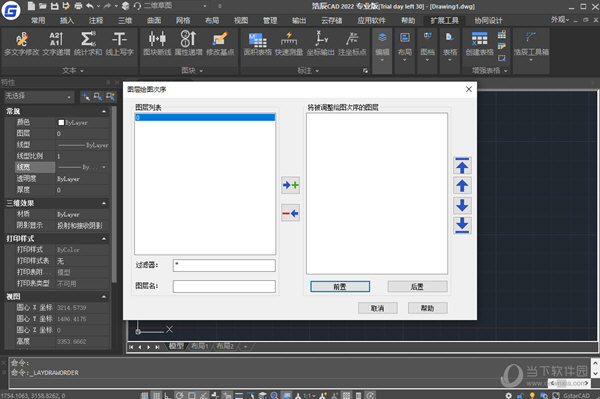Switch to the 插入 ribbon tab
600x399 pixels.
67,20
